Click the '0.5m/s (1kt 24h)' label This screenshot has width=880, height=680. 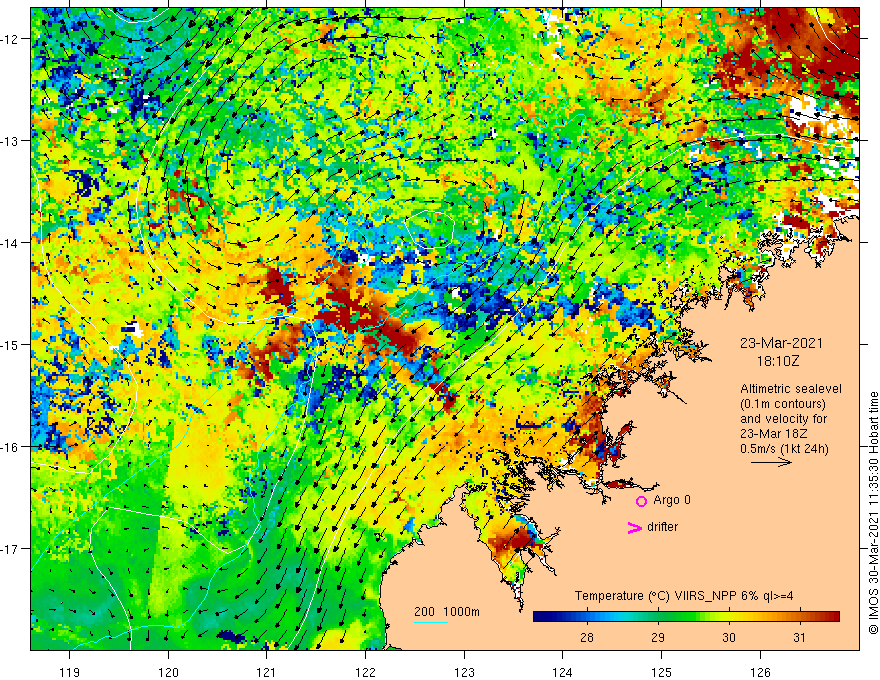tap(784, 449)
